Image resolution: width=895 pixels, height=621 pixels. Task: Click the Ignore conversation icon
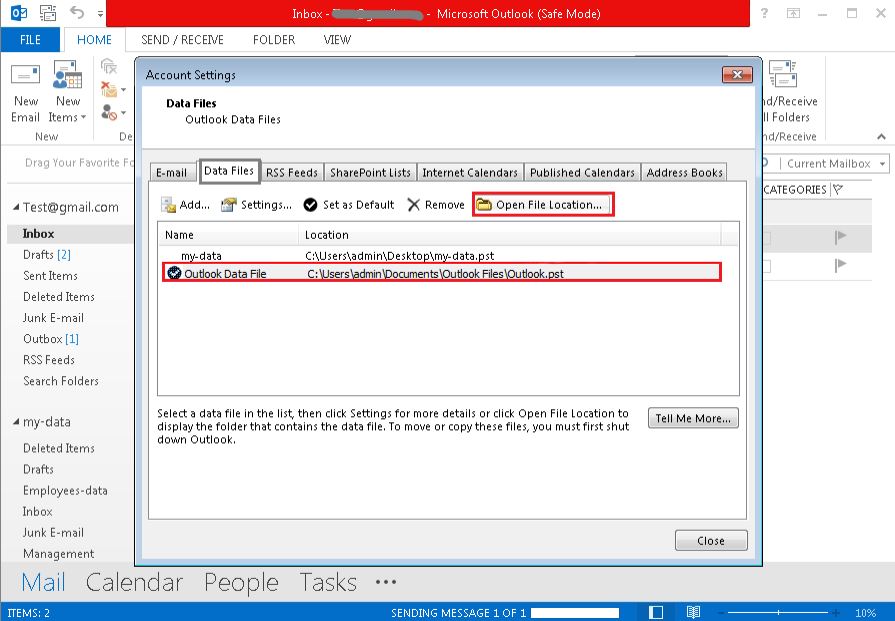(108, 67)
